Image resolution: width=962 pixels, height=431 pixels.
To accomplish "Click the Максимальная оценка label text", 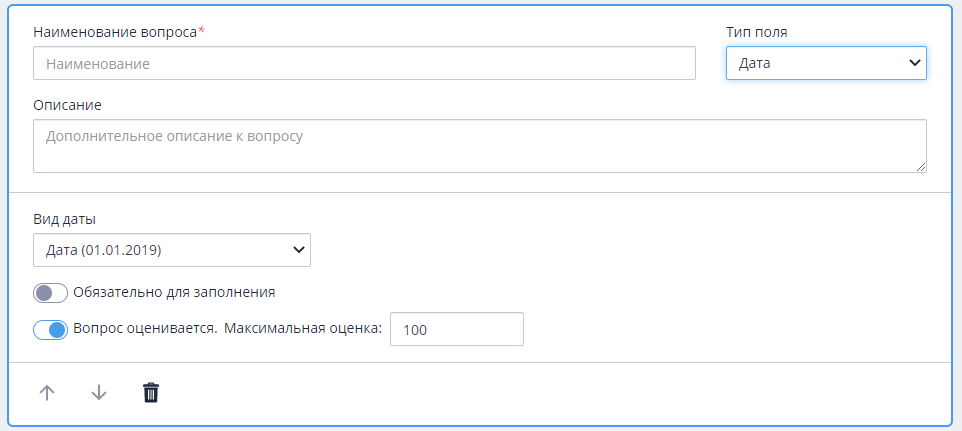I will 303,328.
